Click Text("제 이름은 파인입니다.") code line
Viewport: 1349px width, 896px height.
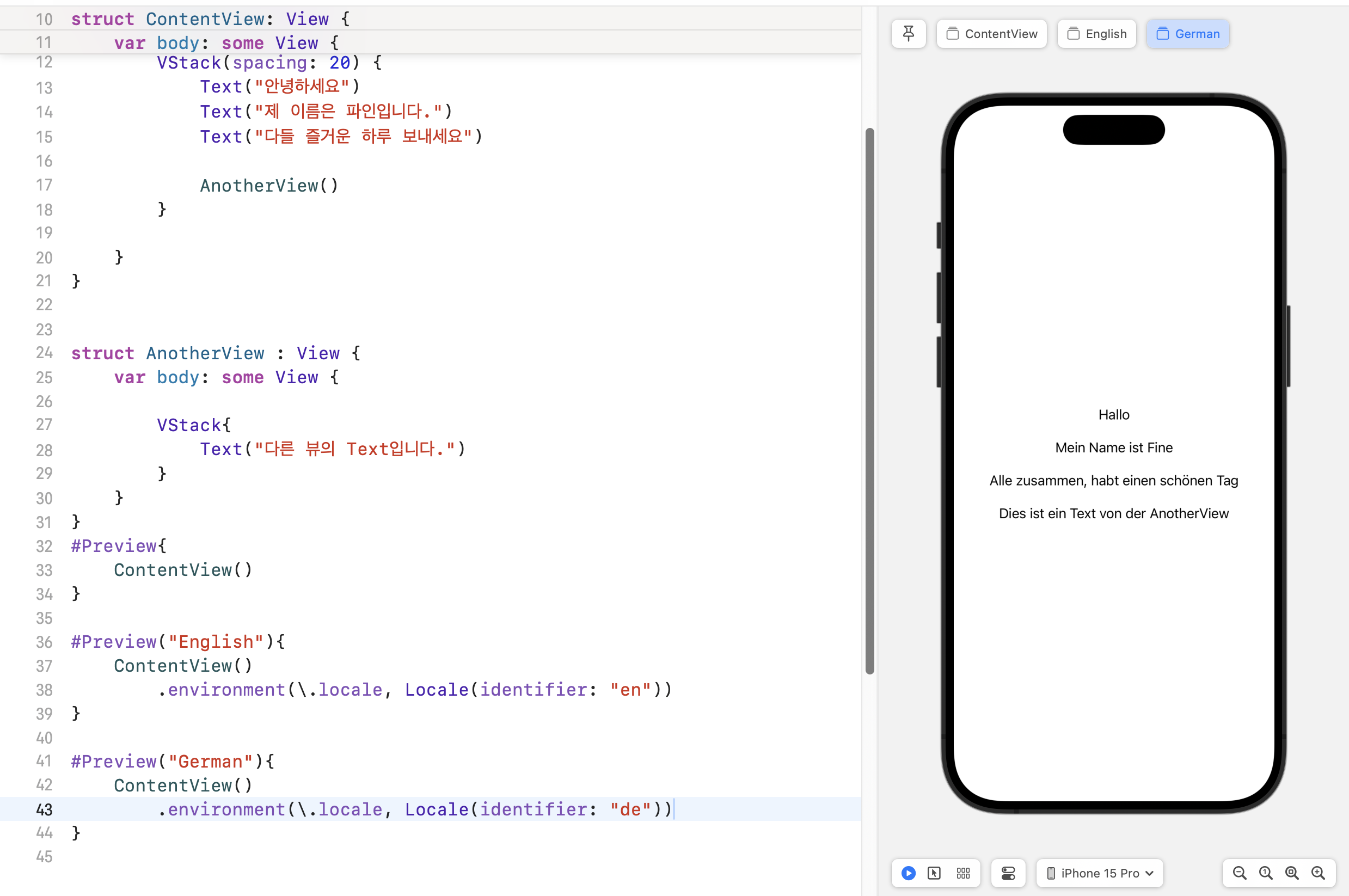(326, 112)
